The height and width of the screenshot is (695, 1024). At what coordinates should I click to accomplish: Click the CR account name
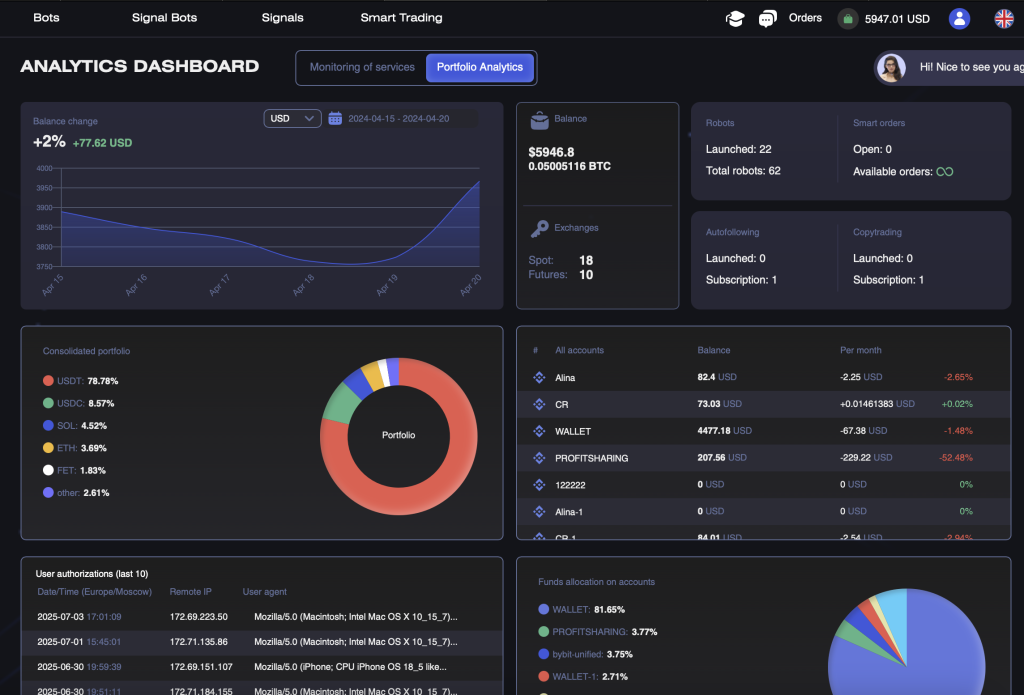click(562, 405)
